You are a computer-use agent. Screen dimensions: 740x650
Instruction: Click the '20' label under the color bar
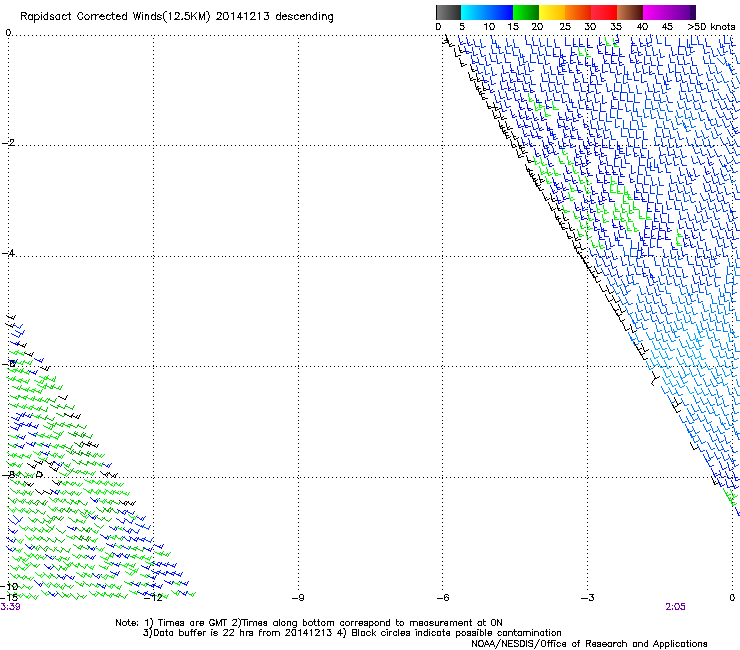point(537,27)
